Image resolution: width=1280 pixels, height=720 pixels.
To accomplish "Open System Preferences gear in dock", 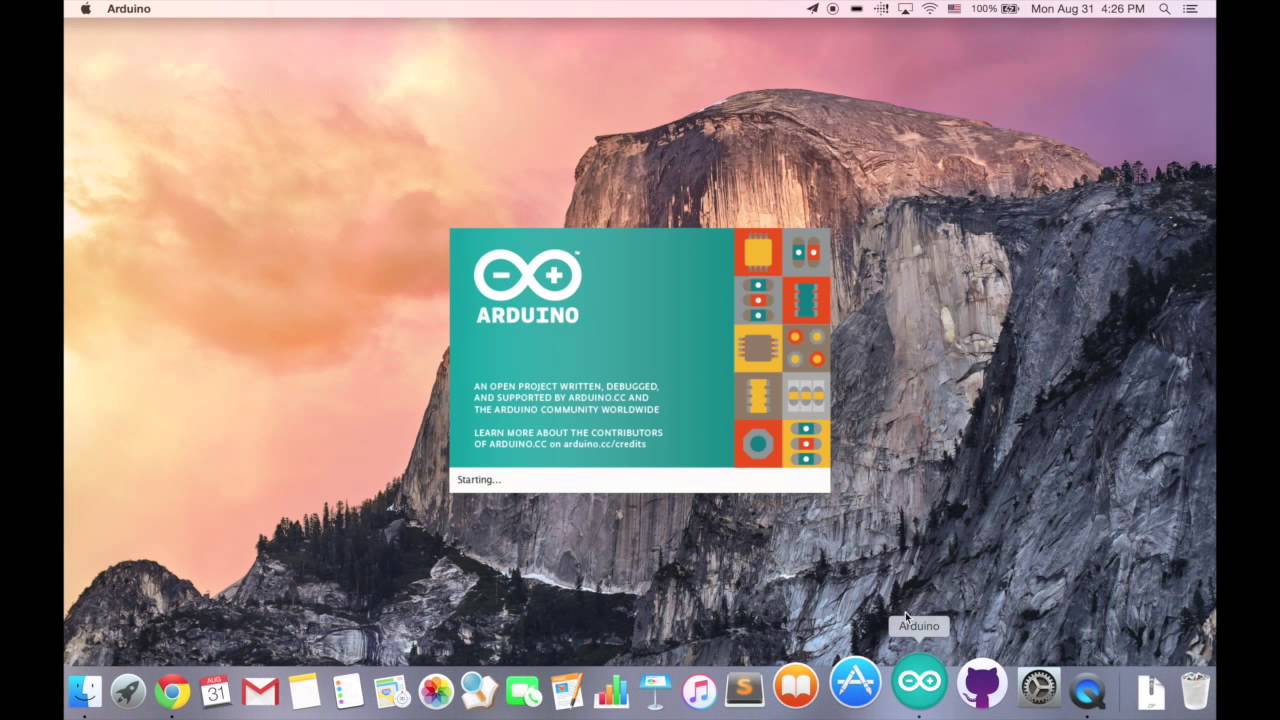I will point(1039,689).
